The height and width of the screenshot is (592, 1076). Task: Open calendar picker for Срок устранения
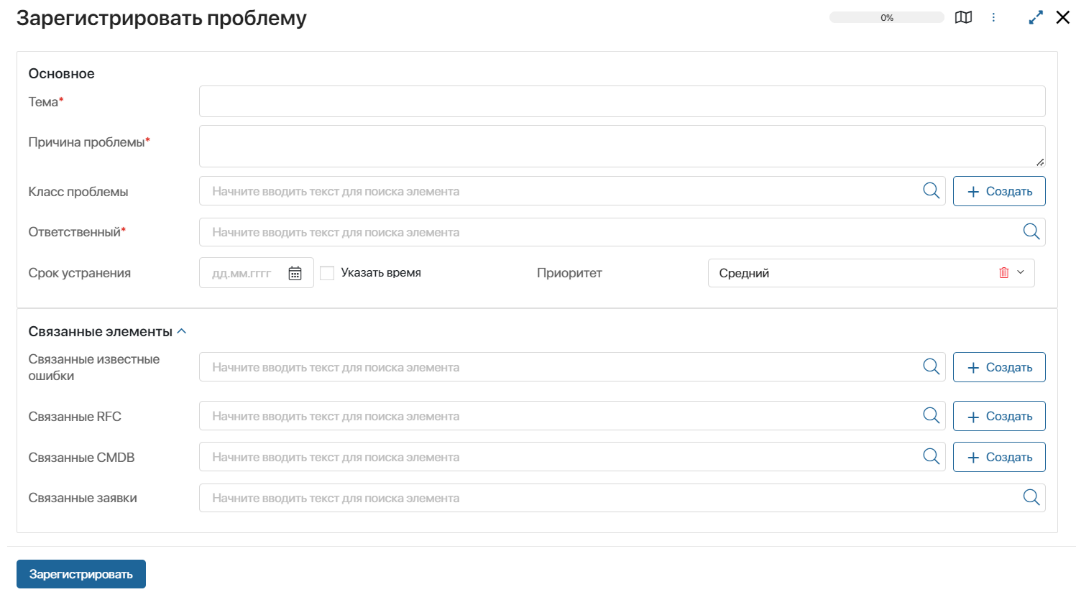coord(295,273)
